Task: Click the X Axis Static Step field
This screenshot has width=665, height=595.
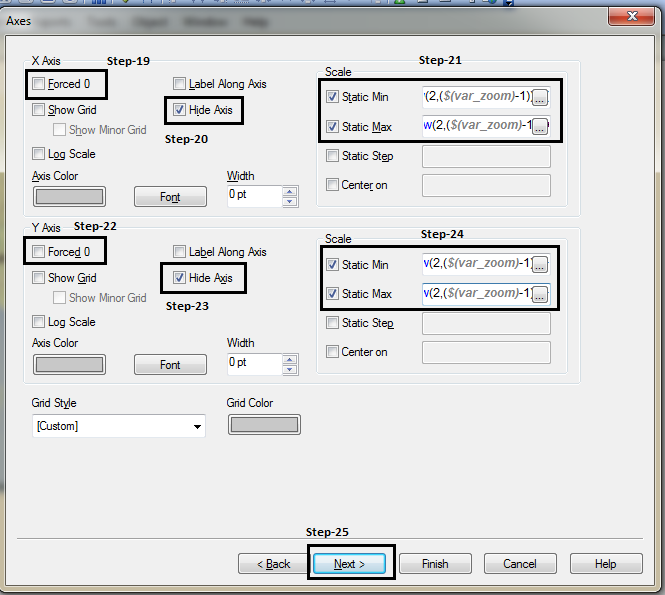Action: point(486,157)
